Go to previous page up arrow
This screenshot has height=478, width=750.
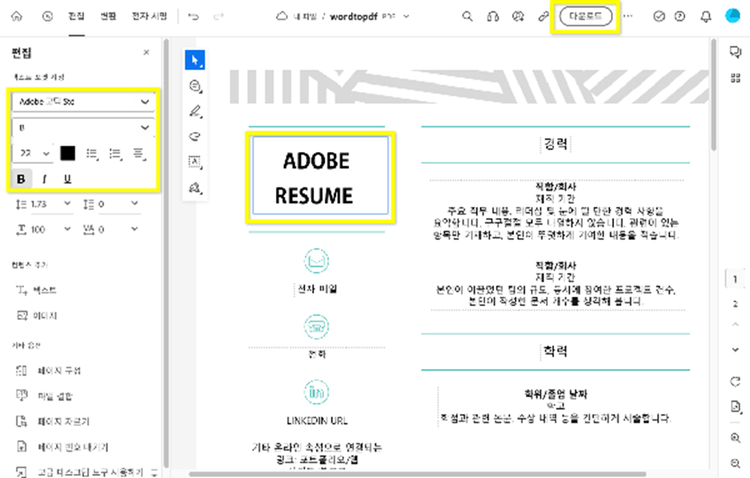[735, 324]
